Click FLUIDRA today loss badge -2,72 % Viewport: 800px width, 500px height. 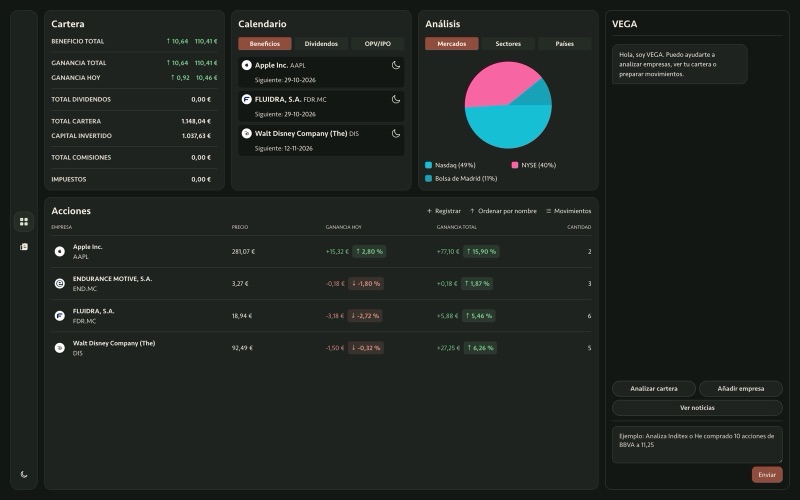pos(365,316)
